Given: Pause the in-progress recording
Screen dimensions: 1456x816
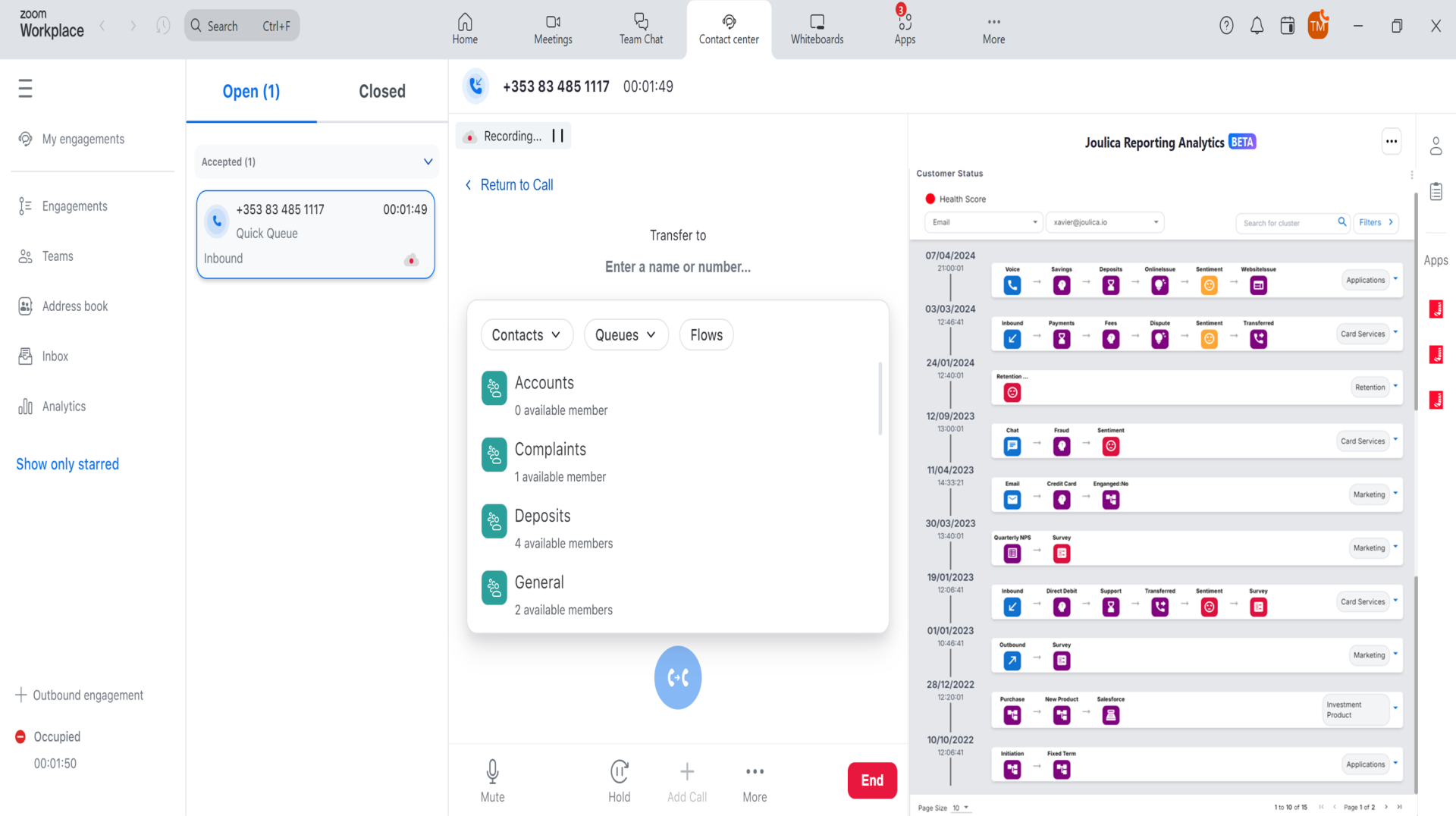Looking at the screenshot, I should [557, 135].
